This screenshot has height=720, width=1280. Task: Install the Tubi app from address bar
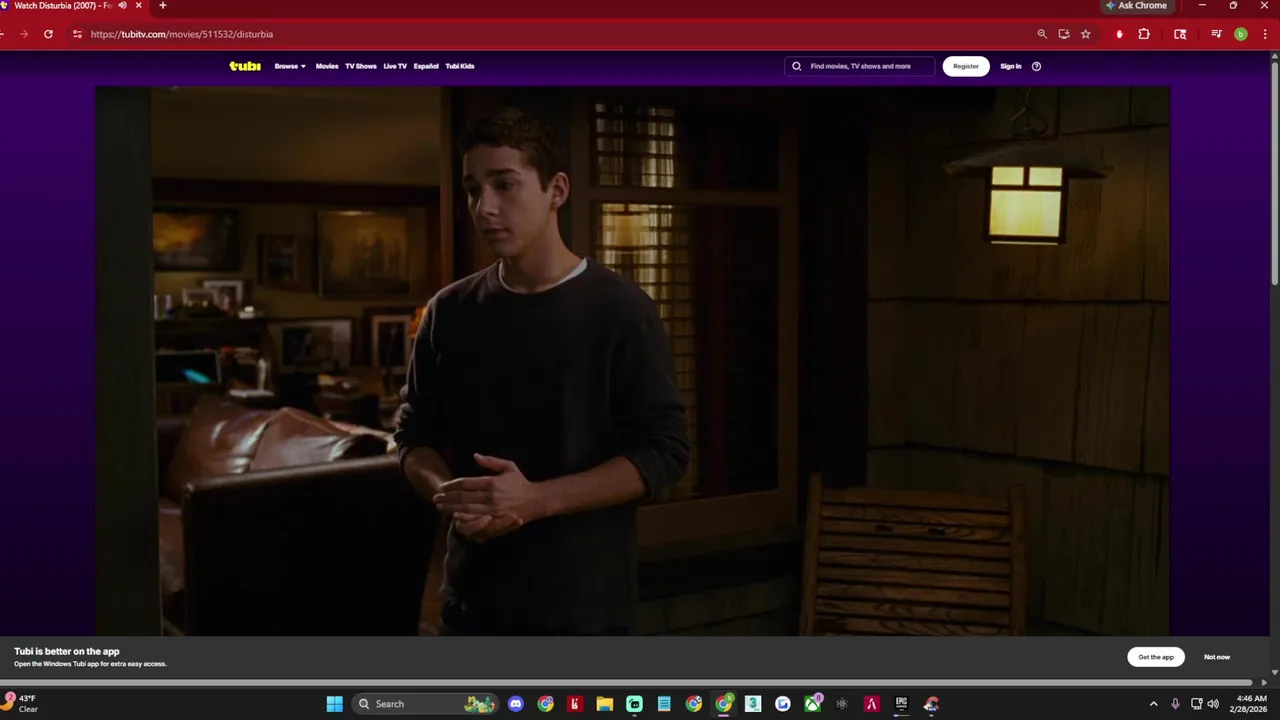(x=1064, y=34)
